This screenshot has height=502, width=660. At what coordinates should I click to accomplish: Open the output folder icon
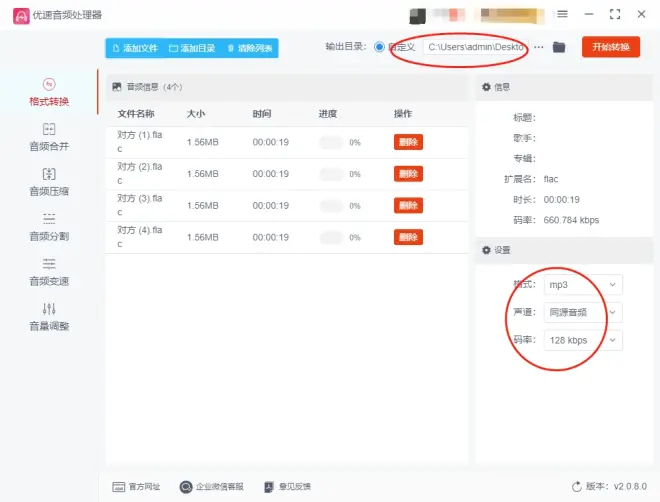559,47
